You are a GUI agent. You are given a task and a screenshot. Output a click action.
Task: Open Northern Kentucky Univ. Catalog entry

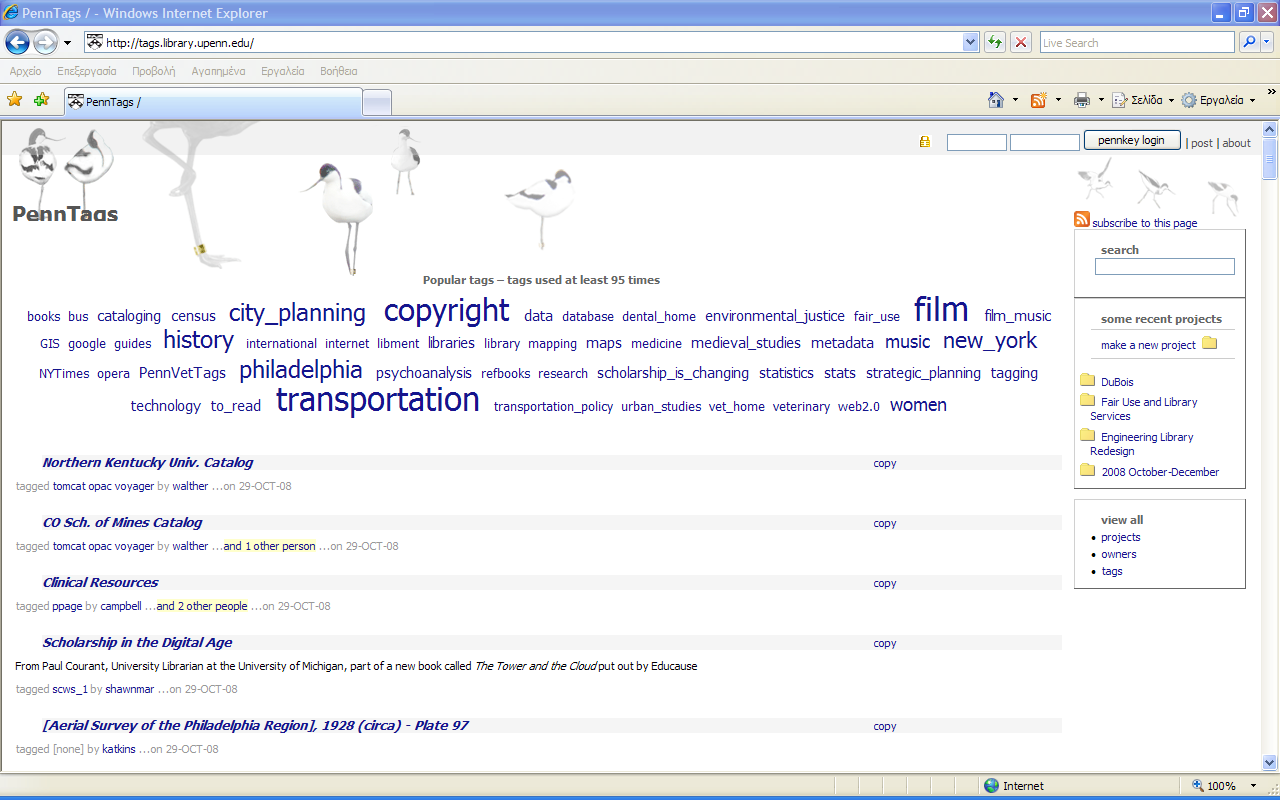148,462
